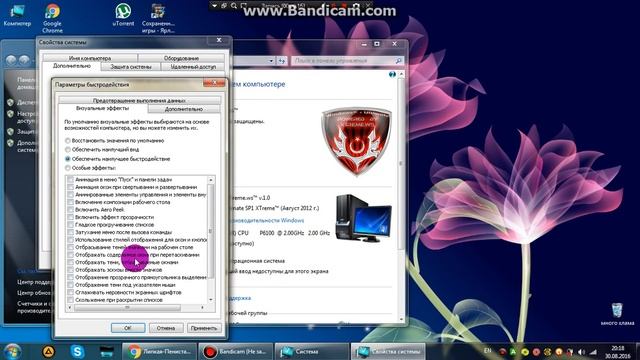This screenshot has height=360, width=640.
Task: Open the Google Chrome desktop shortcut
Action: tap(52, 18)
